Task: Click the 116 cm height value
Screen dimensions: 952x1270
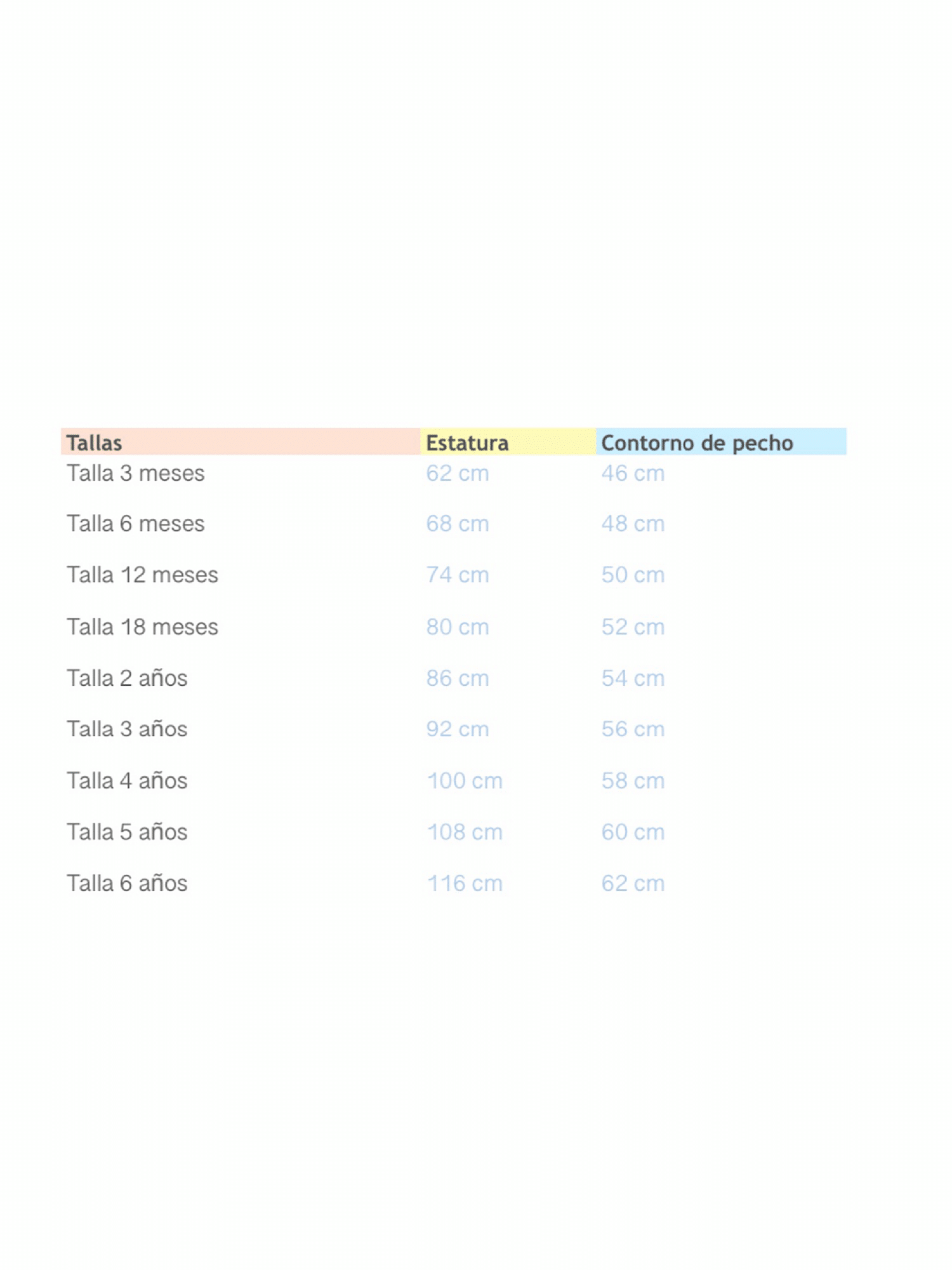Action: coord(465,884)
